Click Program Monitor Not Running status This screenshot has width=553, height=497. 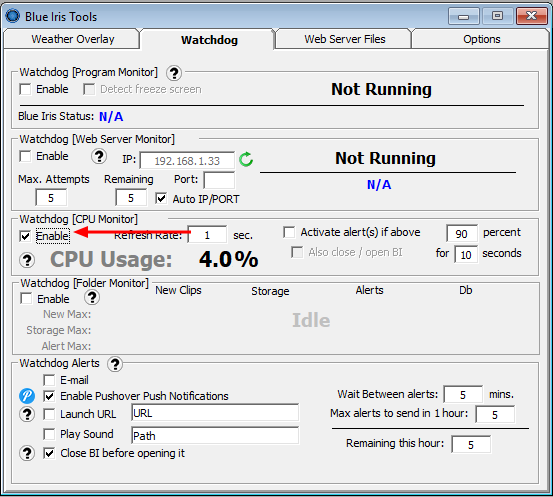click(x=381, y=89)
